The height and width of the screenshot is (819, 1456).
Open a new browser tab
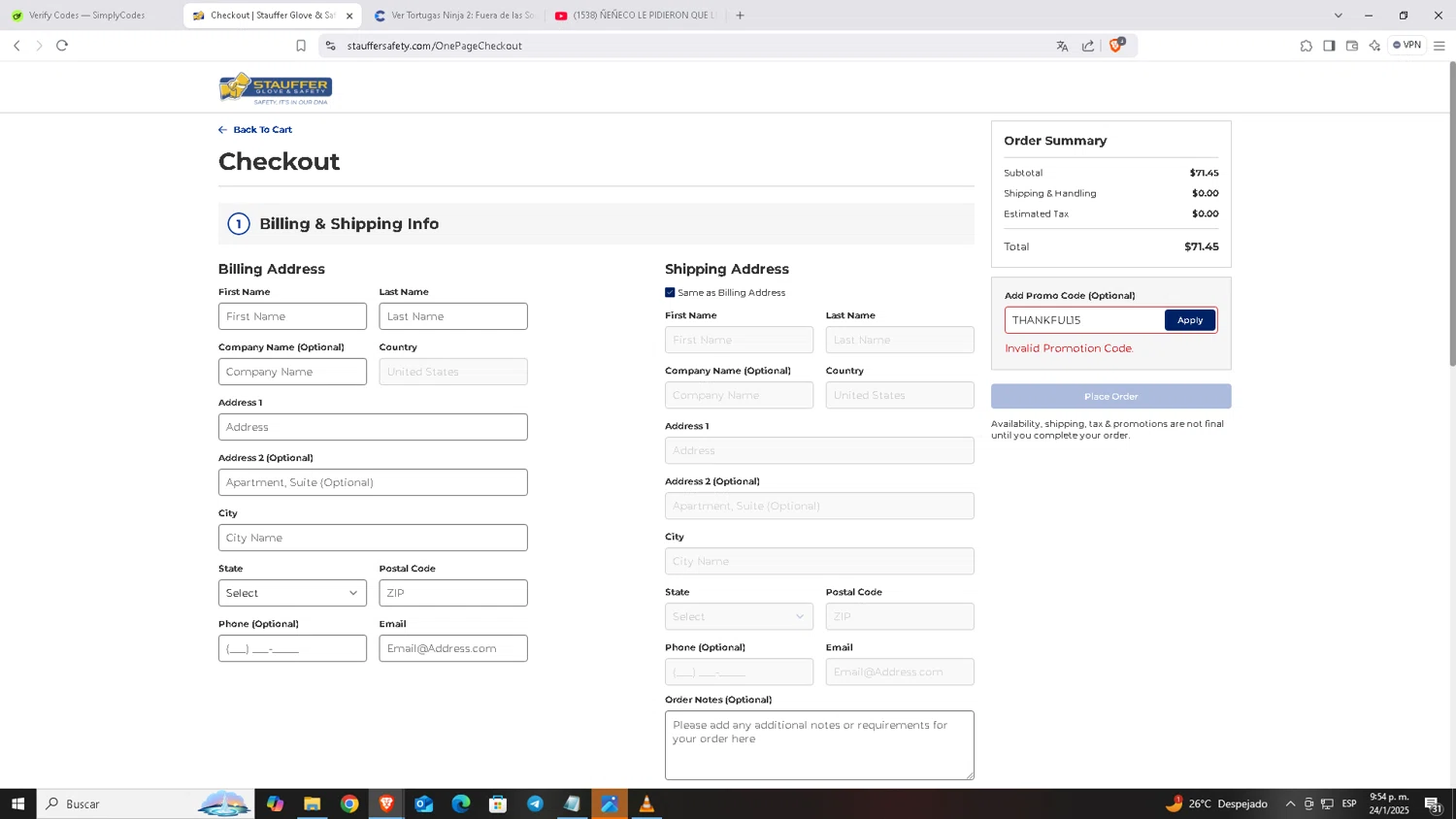(740, 16)
